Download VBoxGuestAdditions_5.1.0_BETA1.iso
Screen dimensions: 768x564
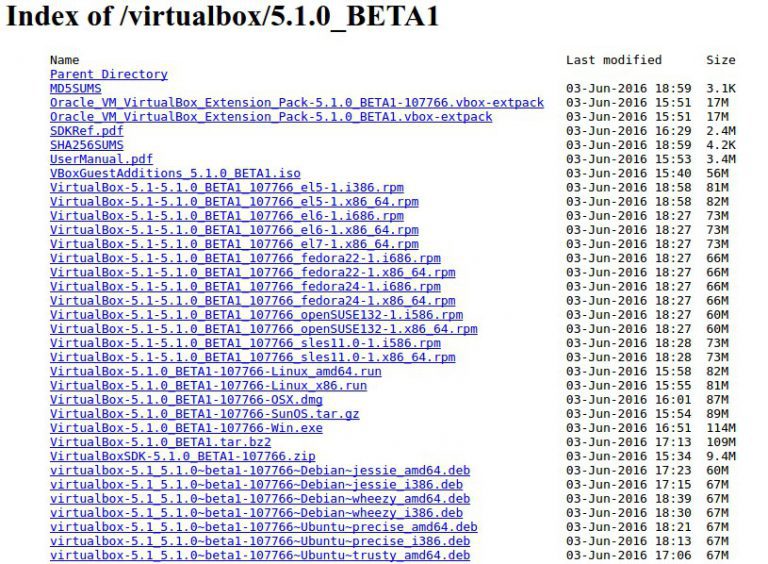(x=175, y=174)
